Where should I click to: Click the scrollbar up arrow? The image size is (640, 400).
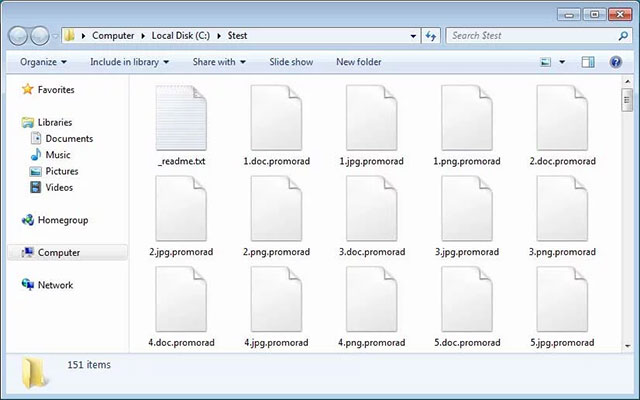point(627,82)
